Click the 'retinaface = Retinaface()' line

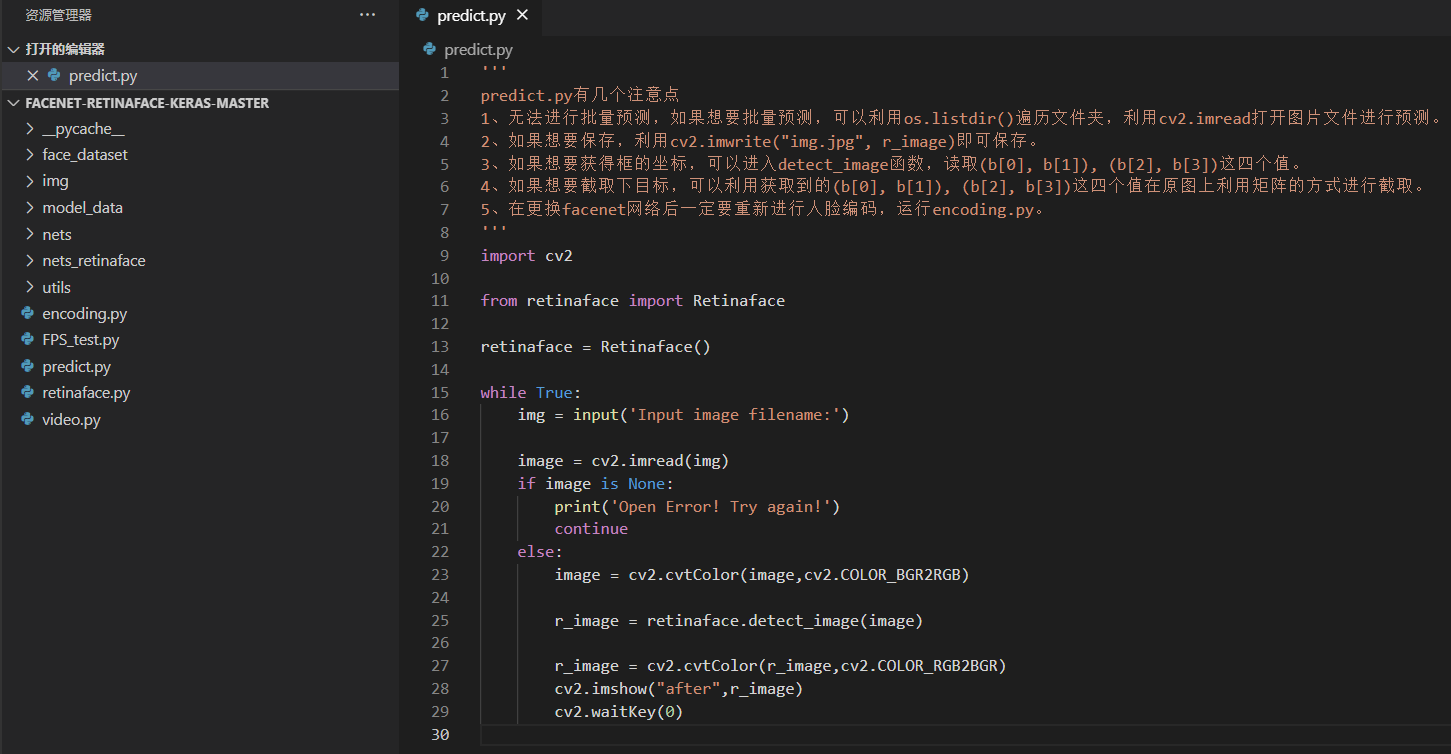coord(596,347)
